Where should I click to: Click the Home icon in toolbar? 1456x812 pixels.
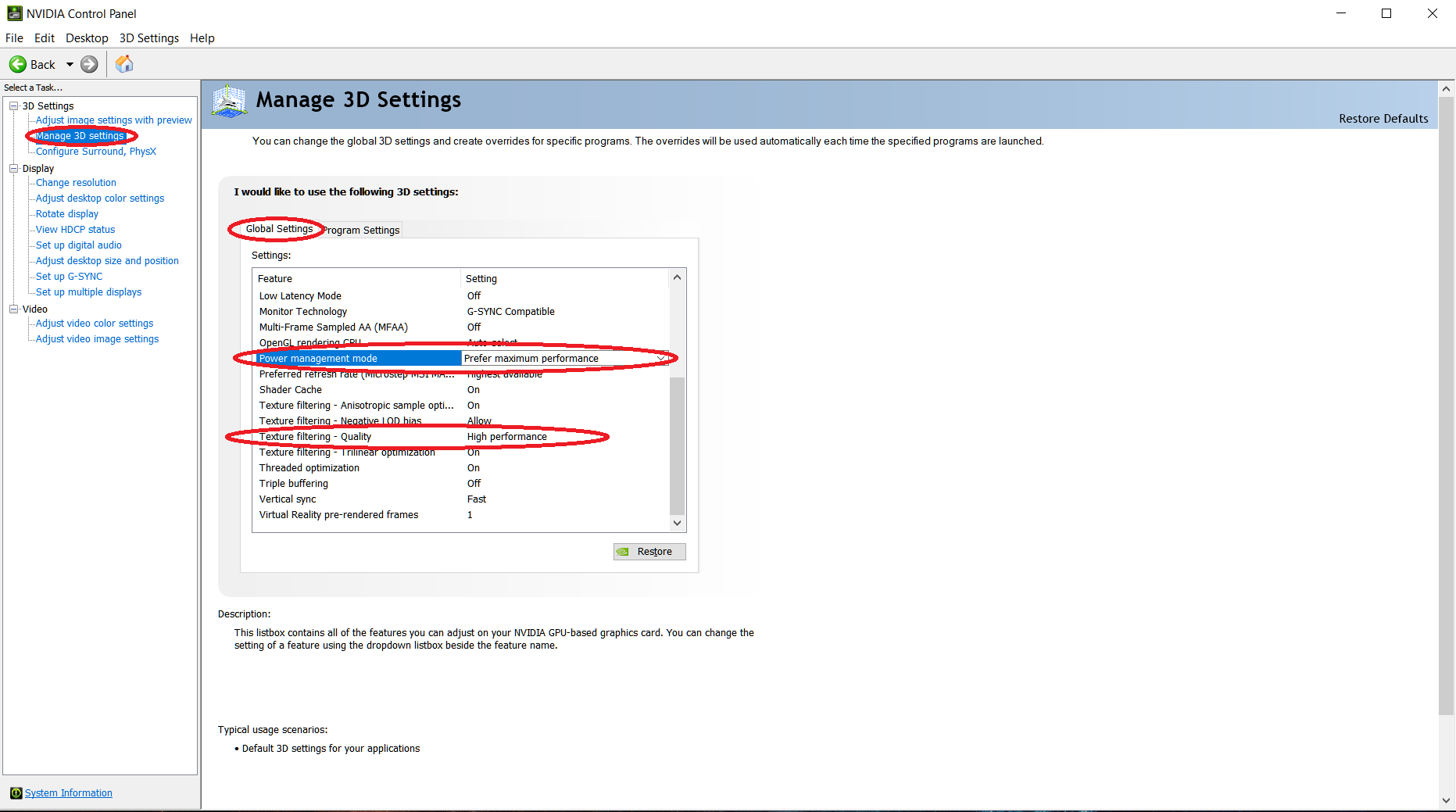124,64
